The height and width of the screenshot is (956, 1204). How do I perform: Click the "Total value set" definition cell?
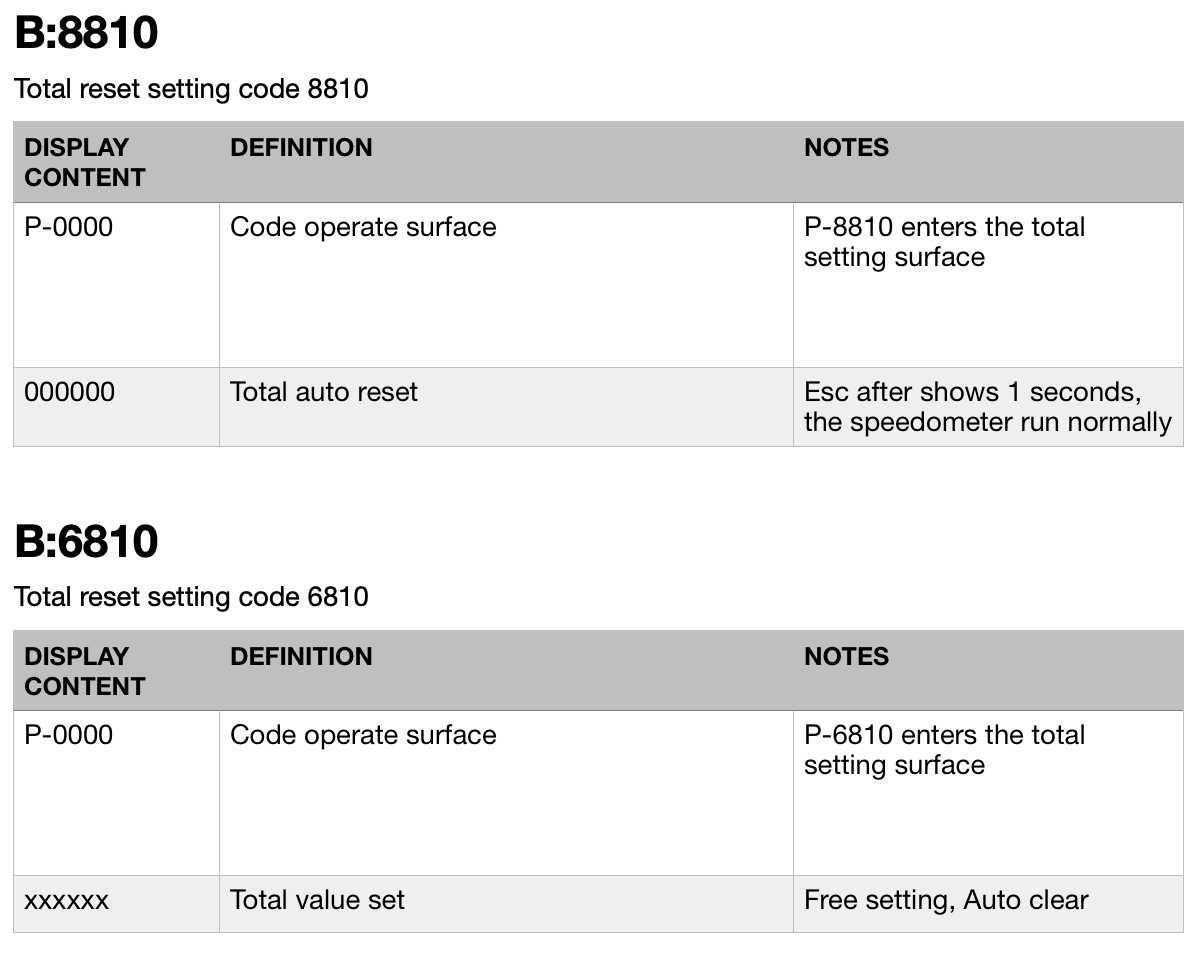point(317,900)
